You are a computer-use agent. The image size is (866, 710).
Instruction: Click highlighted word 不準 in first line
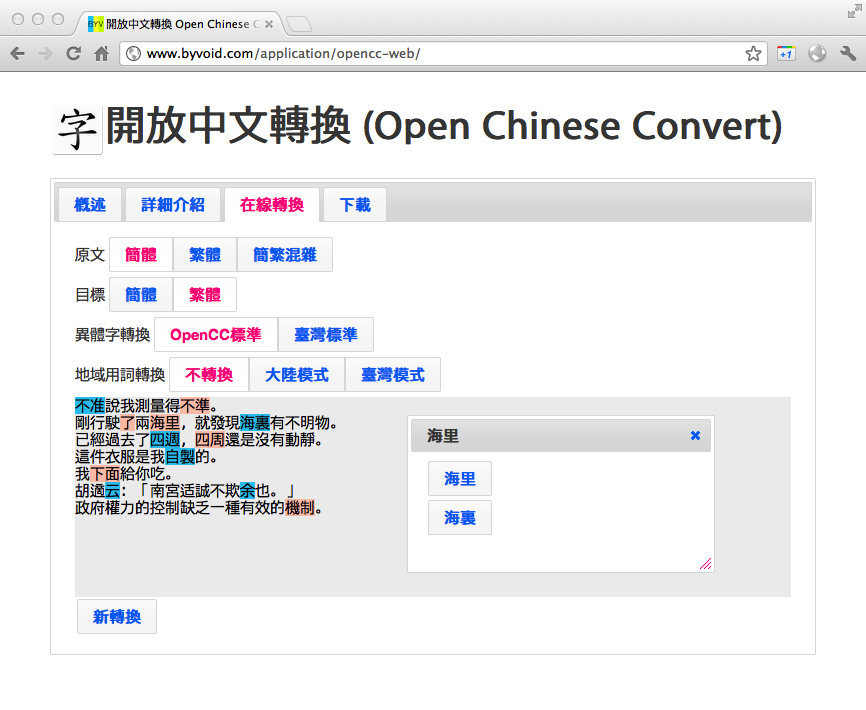195,406
